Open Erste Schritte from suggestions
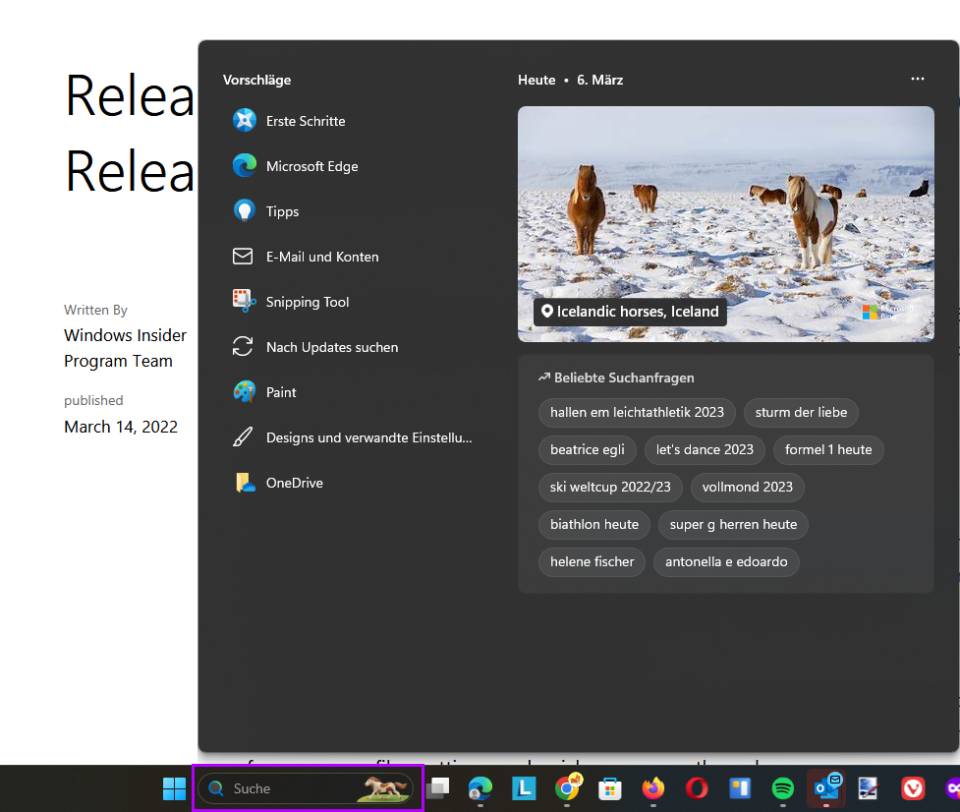Viewport: 960px width, 812px height. point(304,120)
